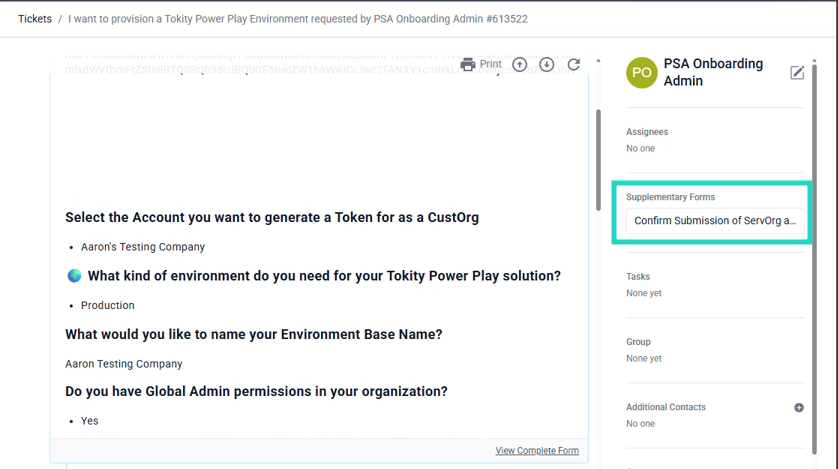Viewport: 838px width, 469px height.
Task: Click the down arrow circle icon
Action: [x=547, y=65]
